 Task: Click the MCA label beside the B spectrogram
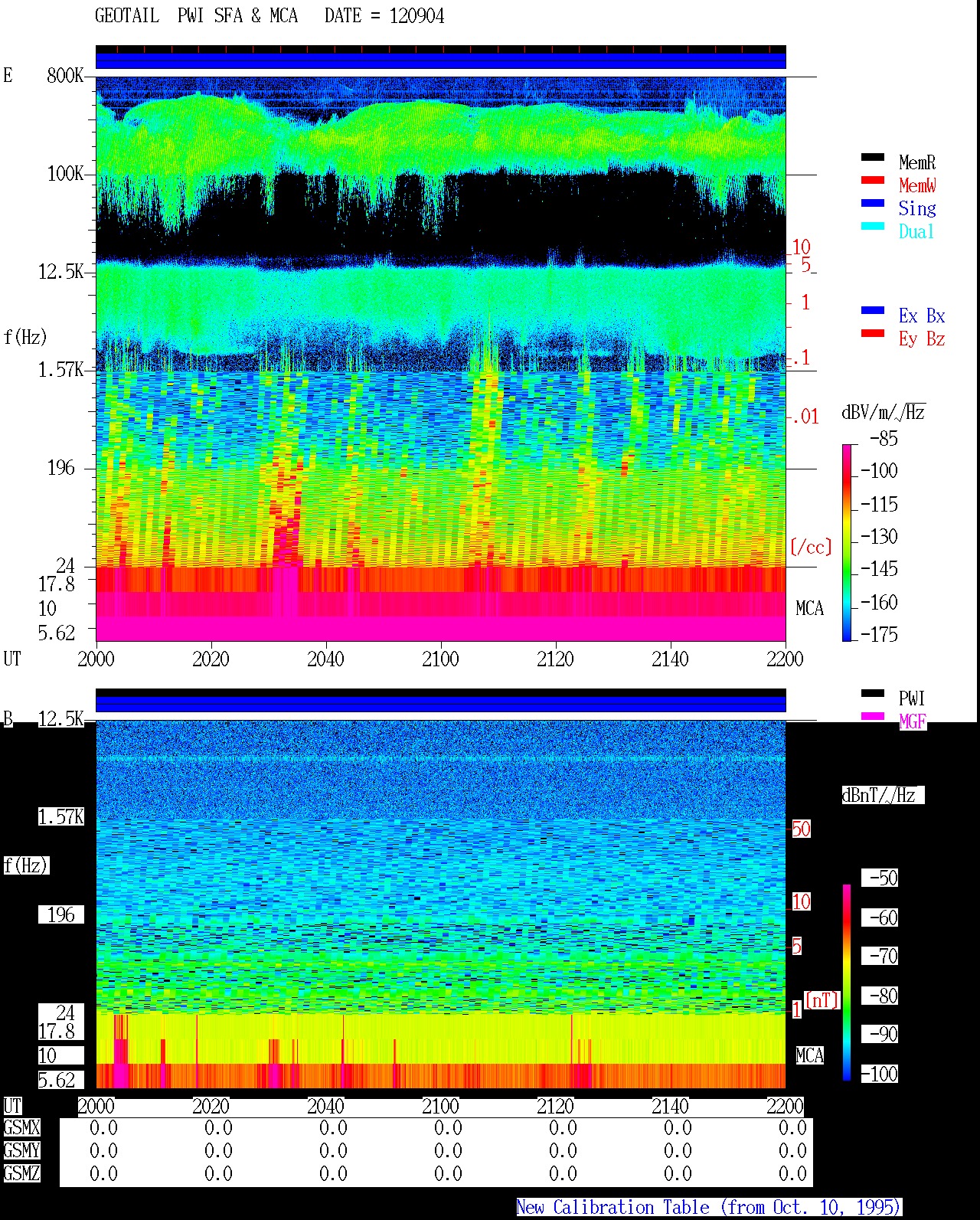pos(809,1055)
